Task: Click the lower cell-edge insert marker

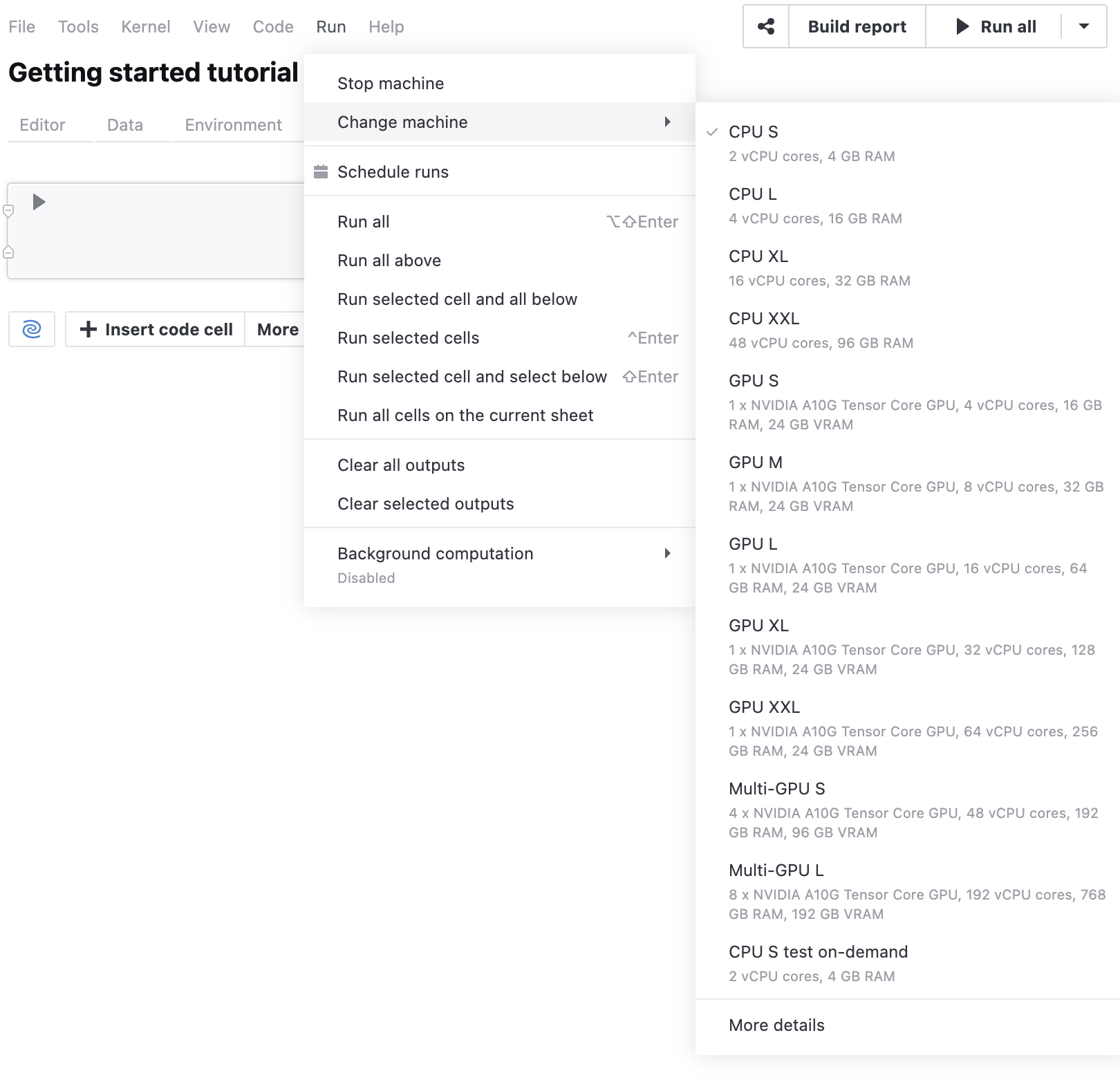Action: point(8,252)
